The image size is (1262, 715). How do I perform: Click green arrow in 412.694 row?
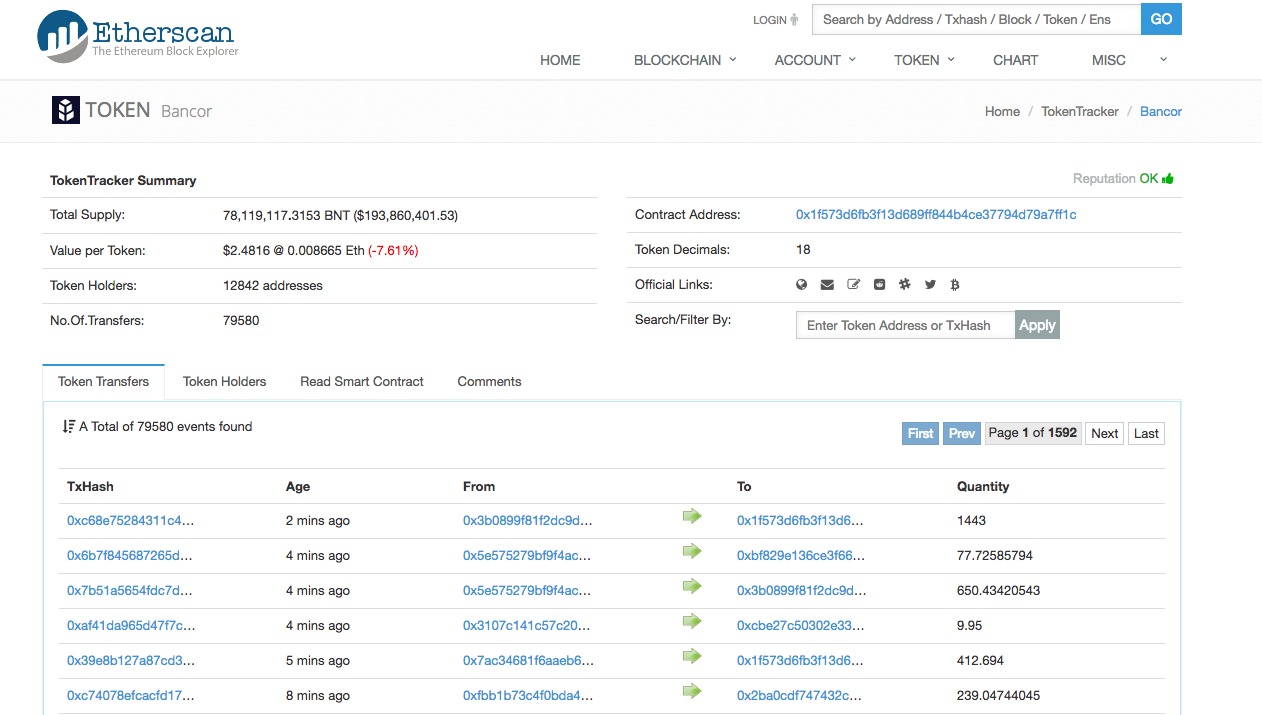pyautogui.click(x=691, y=656)
